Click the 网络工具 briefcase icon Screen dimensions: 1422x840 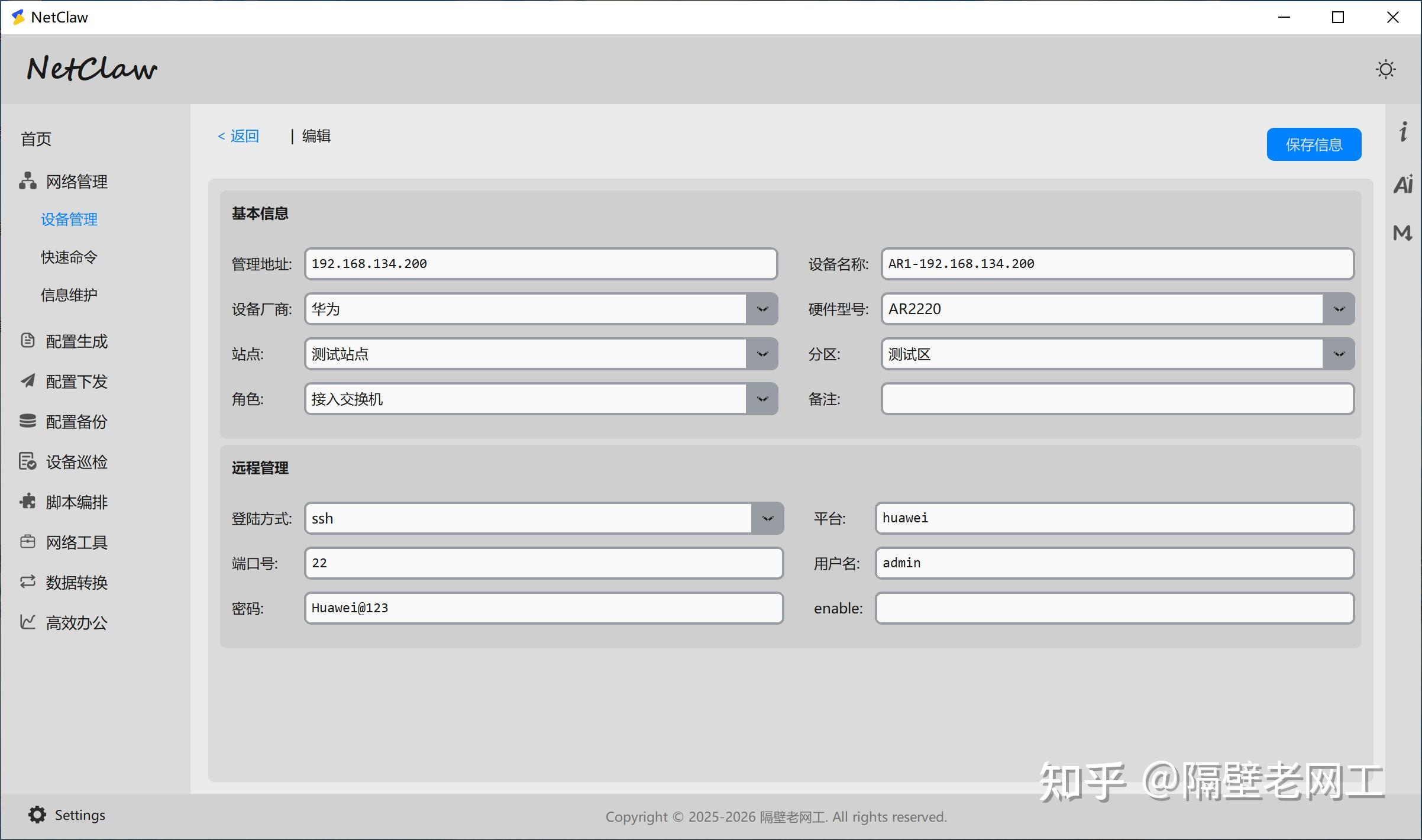[x=27, y=542]
